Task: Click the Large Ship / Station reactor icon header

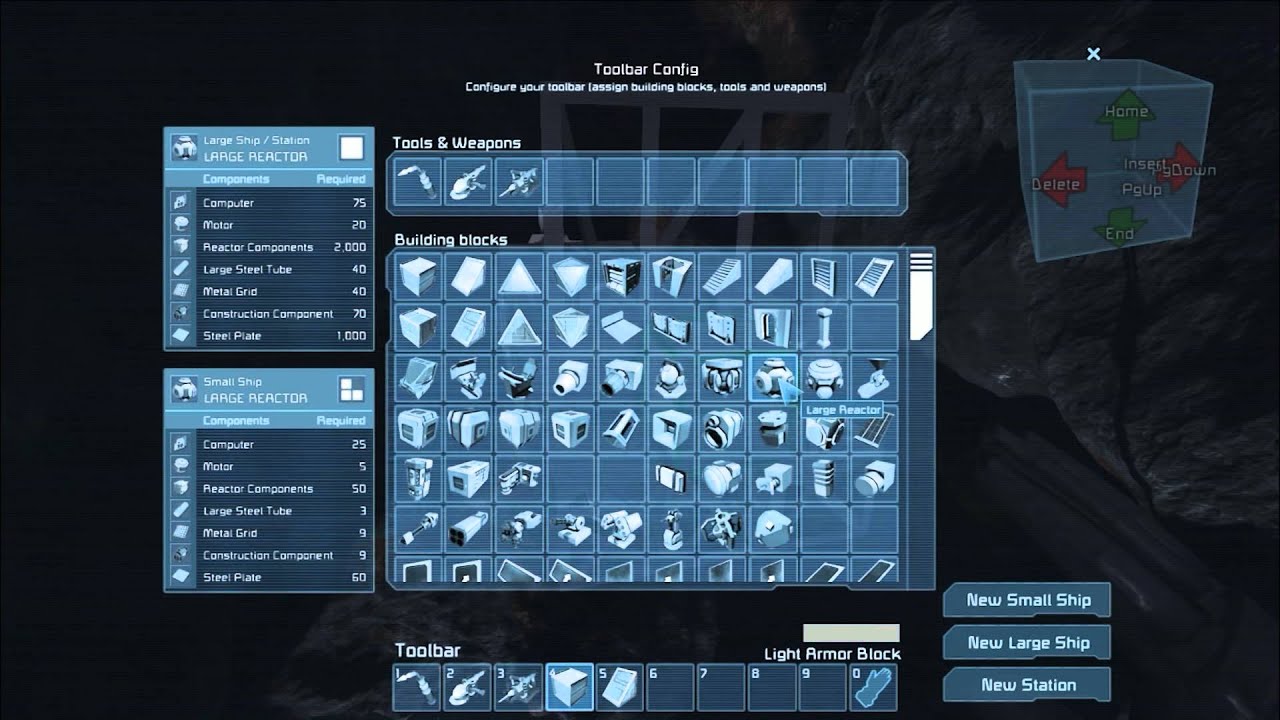Action: (x=183, y=149)
